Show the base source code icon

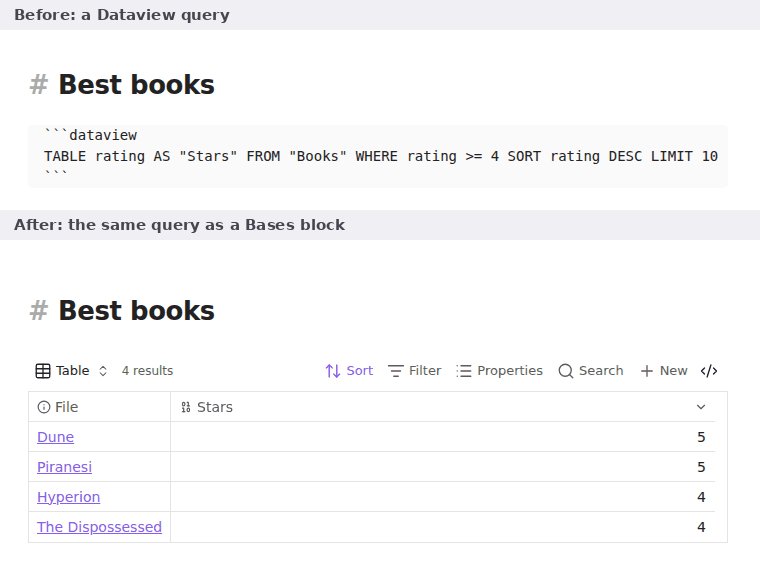pos(709,371)
